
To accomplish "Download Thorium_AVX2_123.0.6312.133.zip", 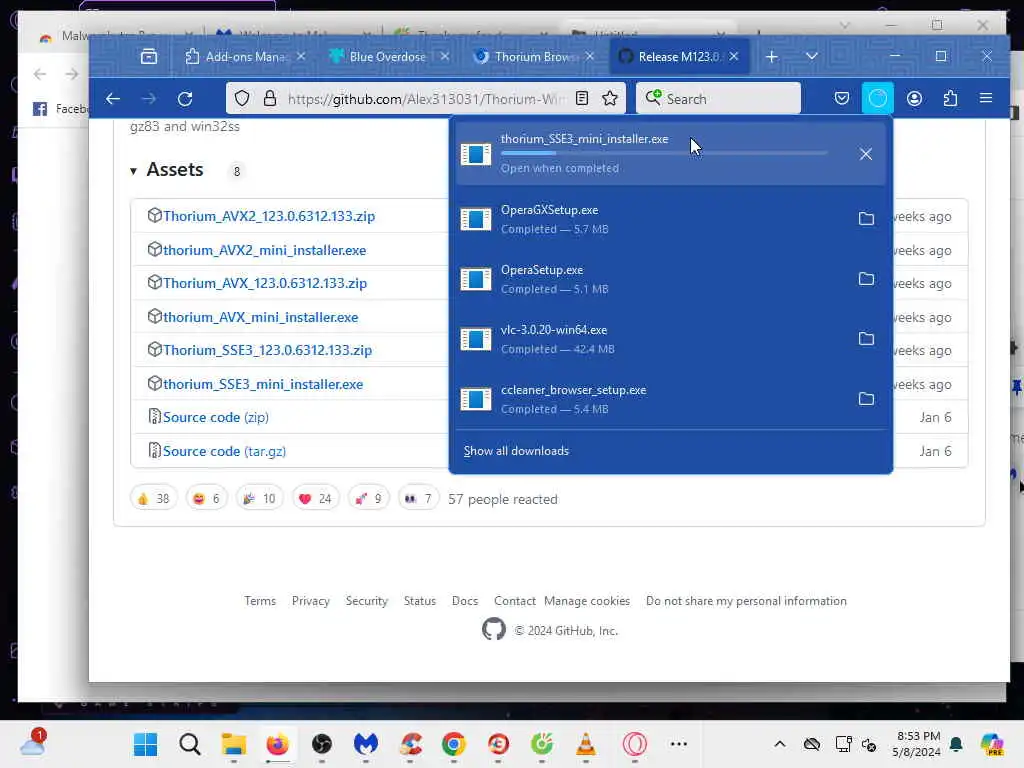I will tap(268, 216).
